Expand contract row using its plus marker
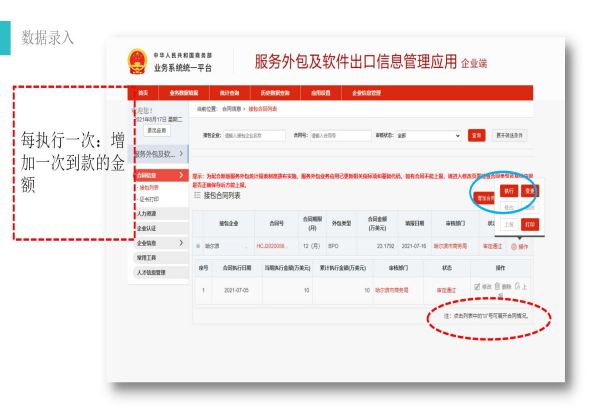Viewport: 600px width, 420px height. click(x=197, y=245)
